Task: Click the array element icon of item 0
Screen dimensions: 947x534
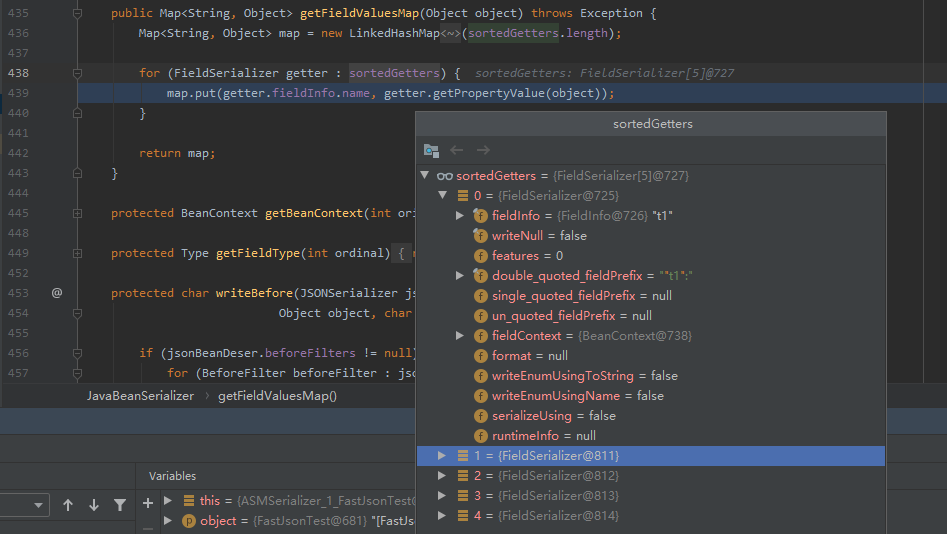Action: point(463,196)
